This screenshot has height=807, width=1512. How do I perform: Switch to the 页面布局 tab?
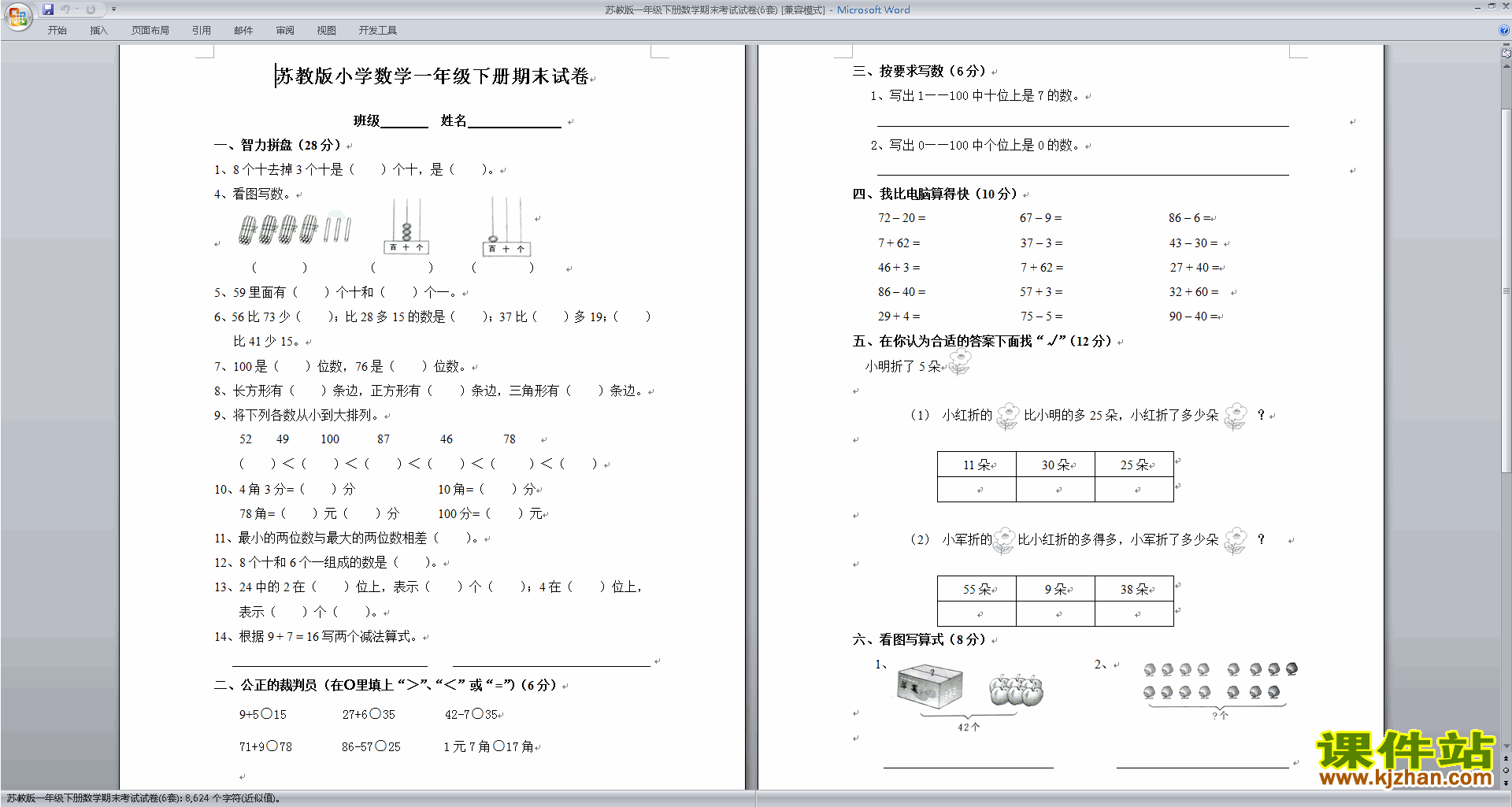pos(150,31)
